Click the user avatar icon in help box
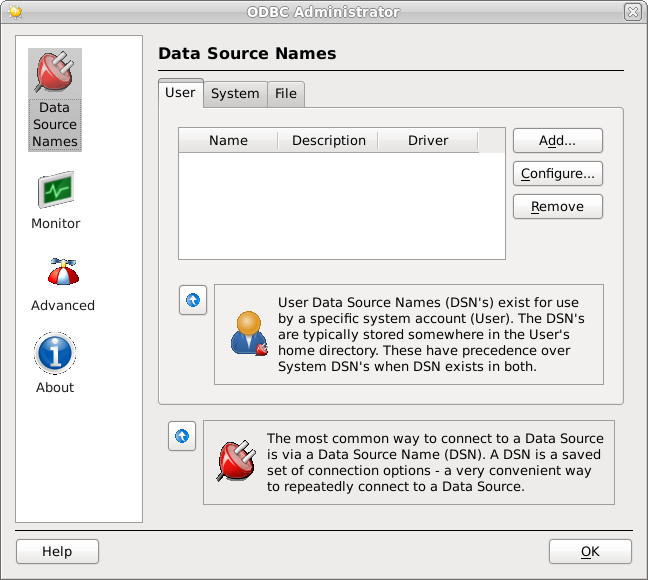The width and height of the screenshot is (648, 580). coord(249,333)
